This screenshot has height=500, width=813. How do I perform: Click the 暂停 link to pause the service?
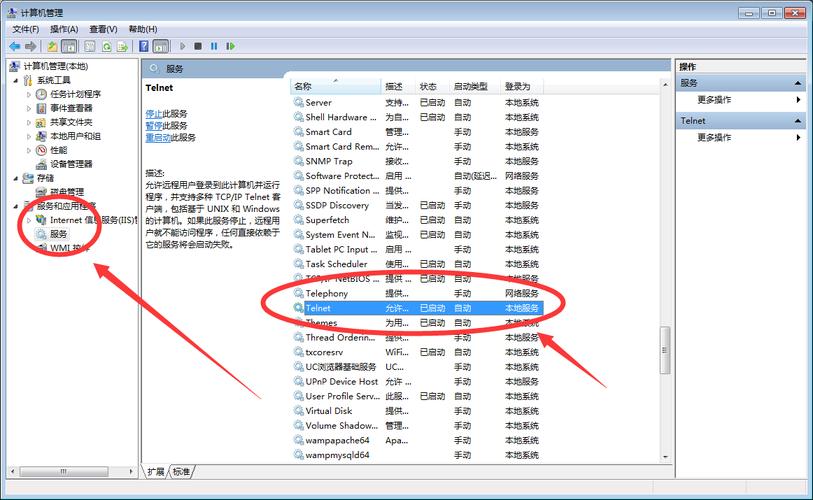pos(153,126)
